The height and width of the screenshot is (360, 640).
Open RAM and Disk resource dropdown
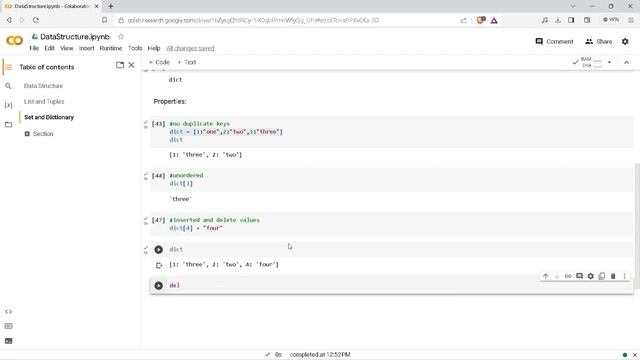[x=609, y=62]
